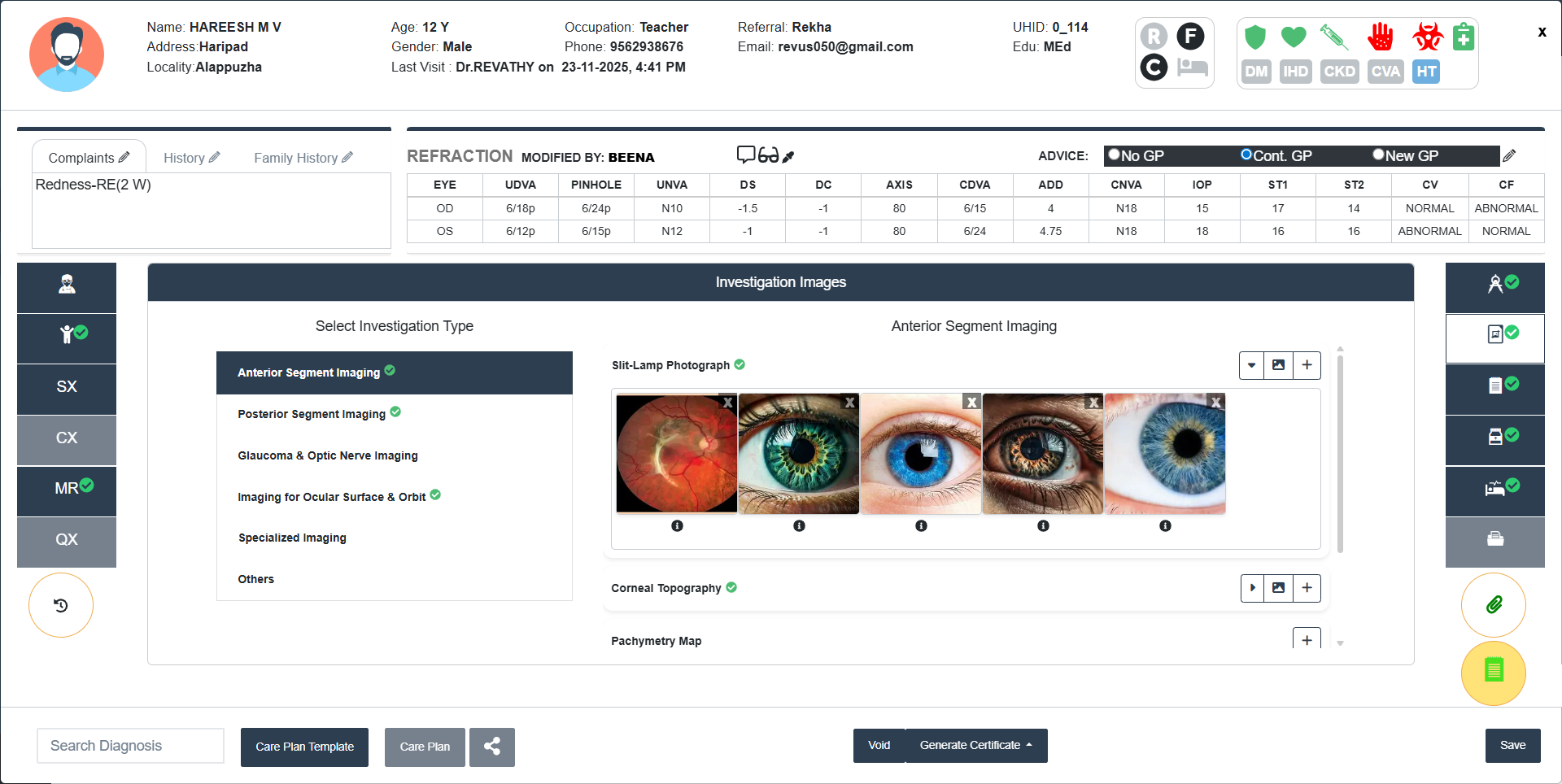Select the Cont. GP radio option
The height and width of the screenshot is (784, 1562).
1246,155
